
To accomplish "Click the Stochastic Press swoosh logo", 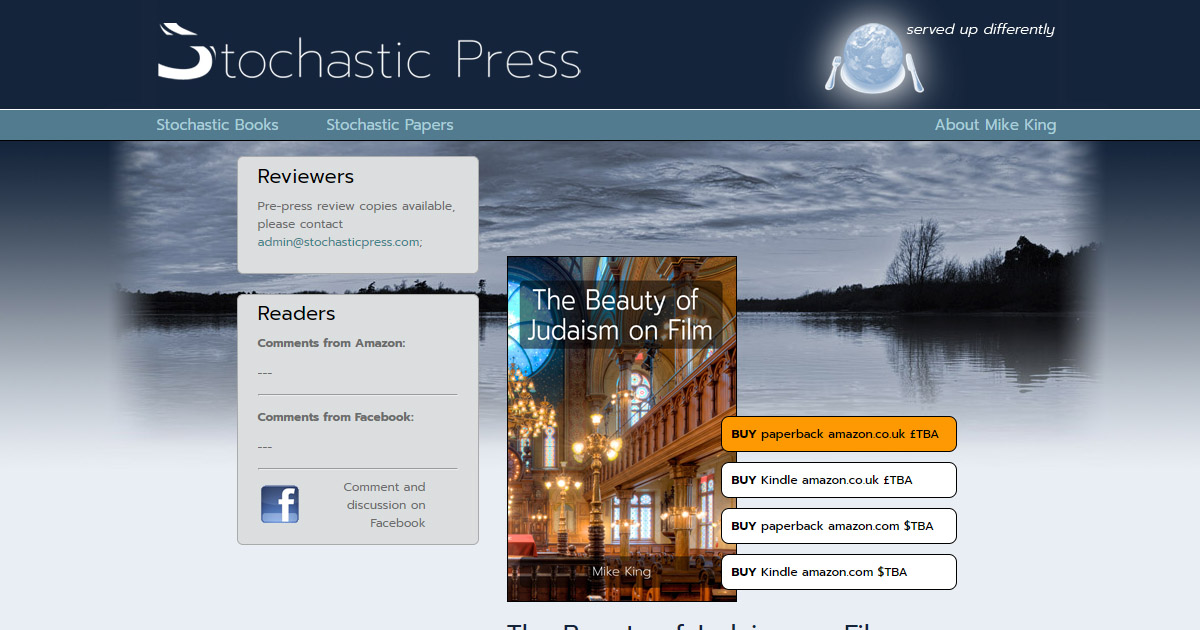I will pos(185,52).
